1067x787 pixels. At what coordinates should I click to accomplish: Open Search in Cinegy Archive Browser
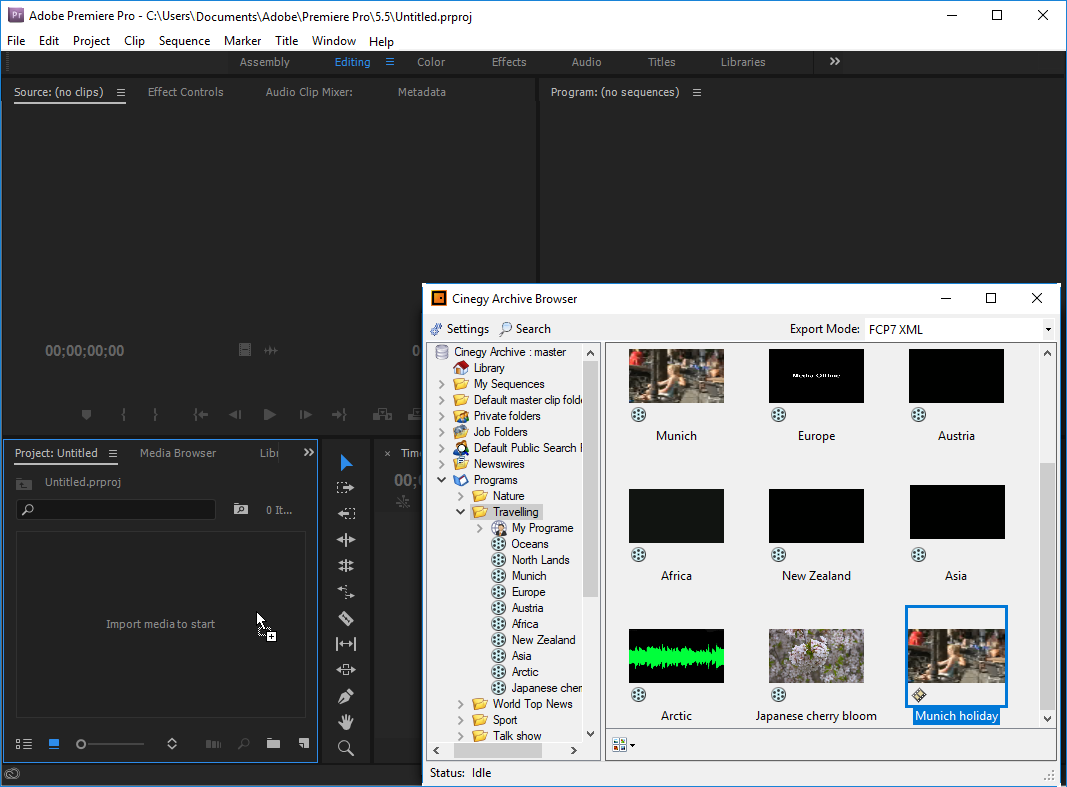click(x=525, y=329)
